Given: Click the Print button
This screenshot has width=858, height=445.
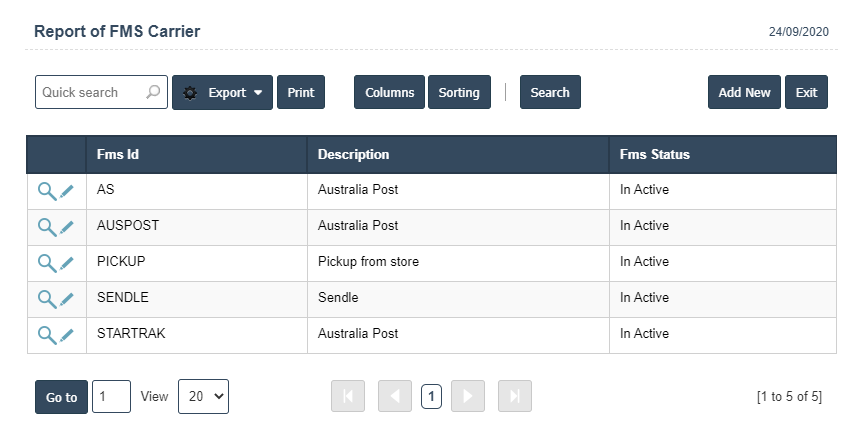Looking at the screenshot, I should click(x=300, y=92).
